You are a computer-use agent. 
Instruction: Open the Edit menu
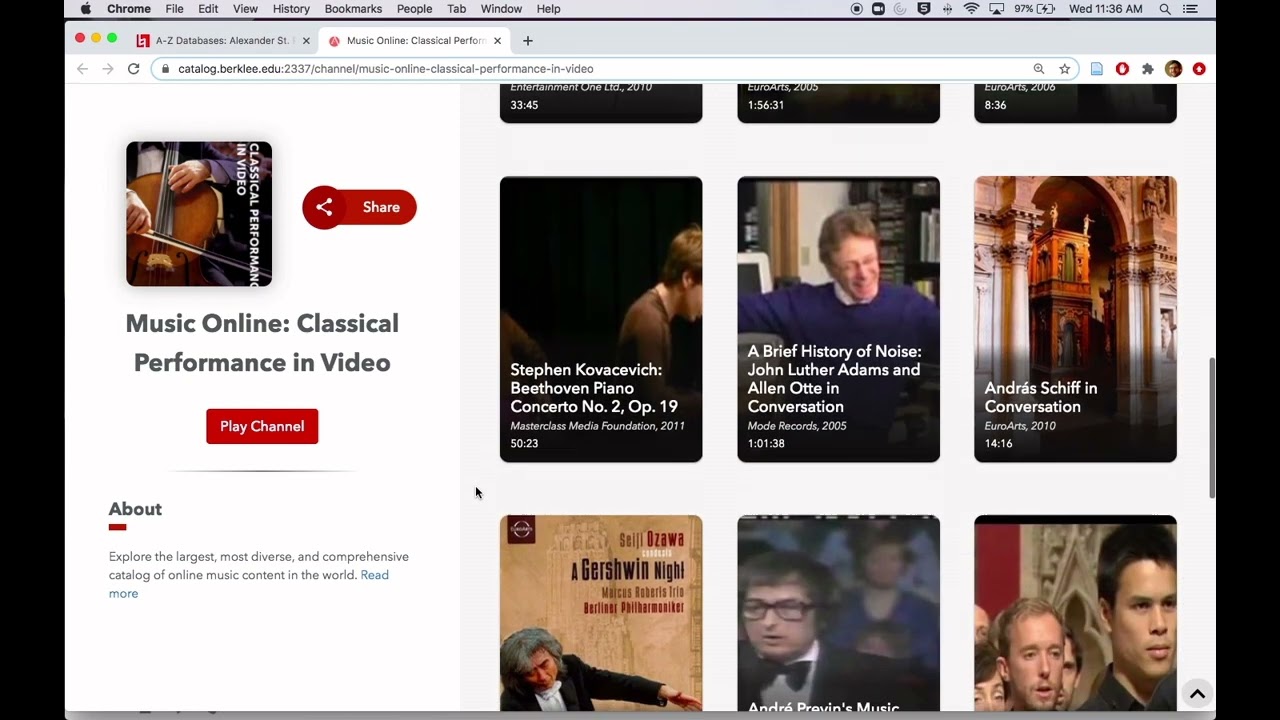[x=208, y=9]
